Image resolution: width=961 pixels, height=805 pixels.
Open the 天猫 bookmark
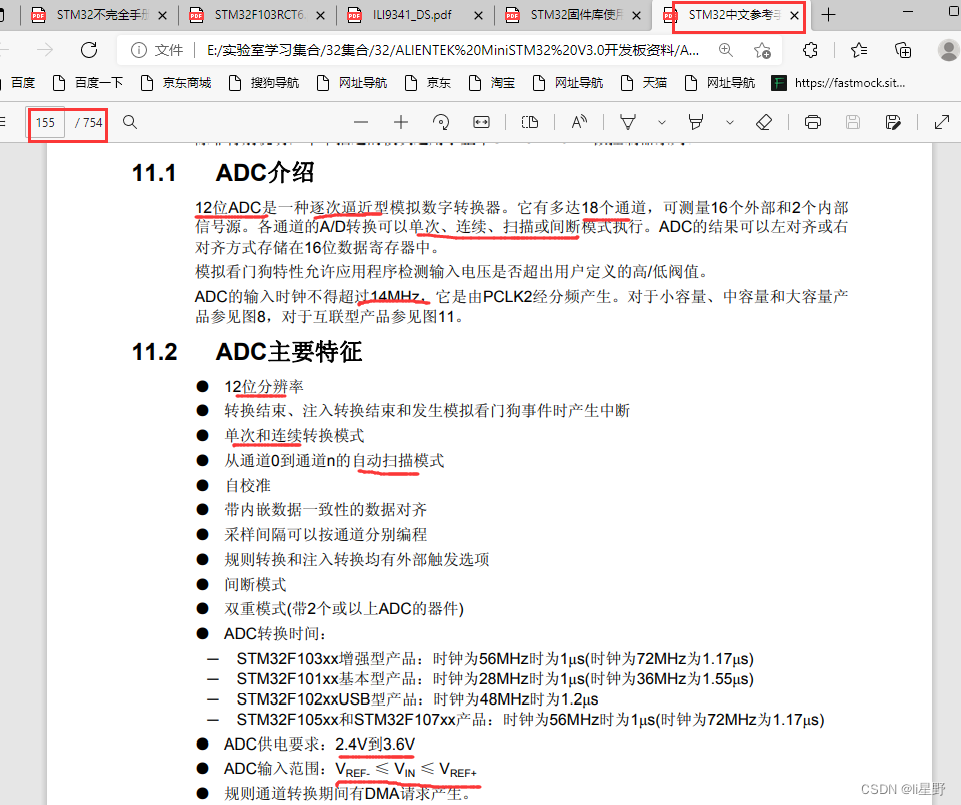tap(644, 83)
